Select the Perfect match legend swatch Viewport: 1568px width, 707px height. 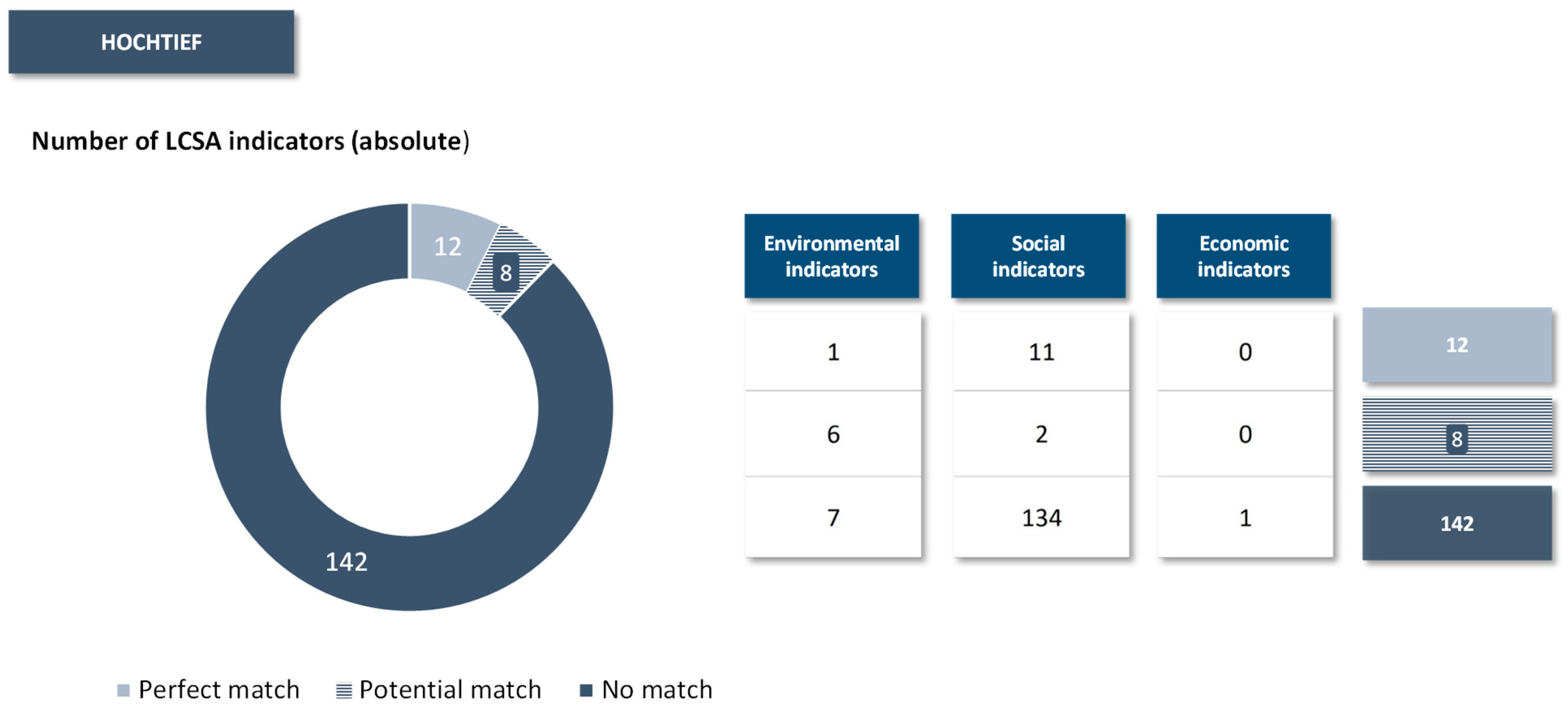[x=123, y=690]
